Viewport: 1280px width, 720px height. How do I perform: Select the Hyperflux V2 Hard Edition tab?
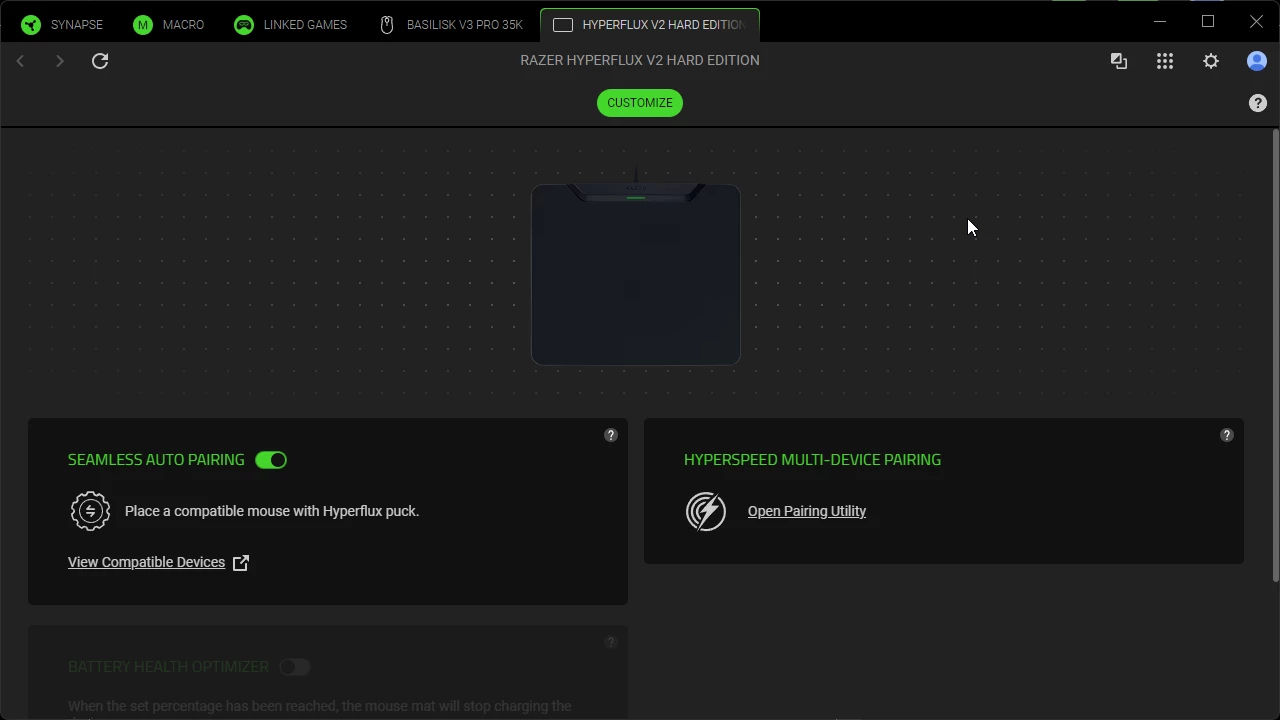tap(650, 25)
